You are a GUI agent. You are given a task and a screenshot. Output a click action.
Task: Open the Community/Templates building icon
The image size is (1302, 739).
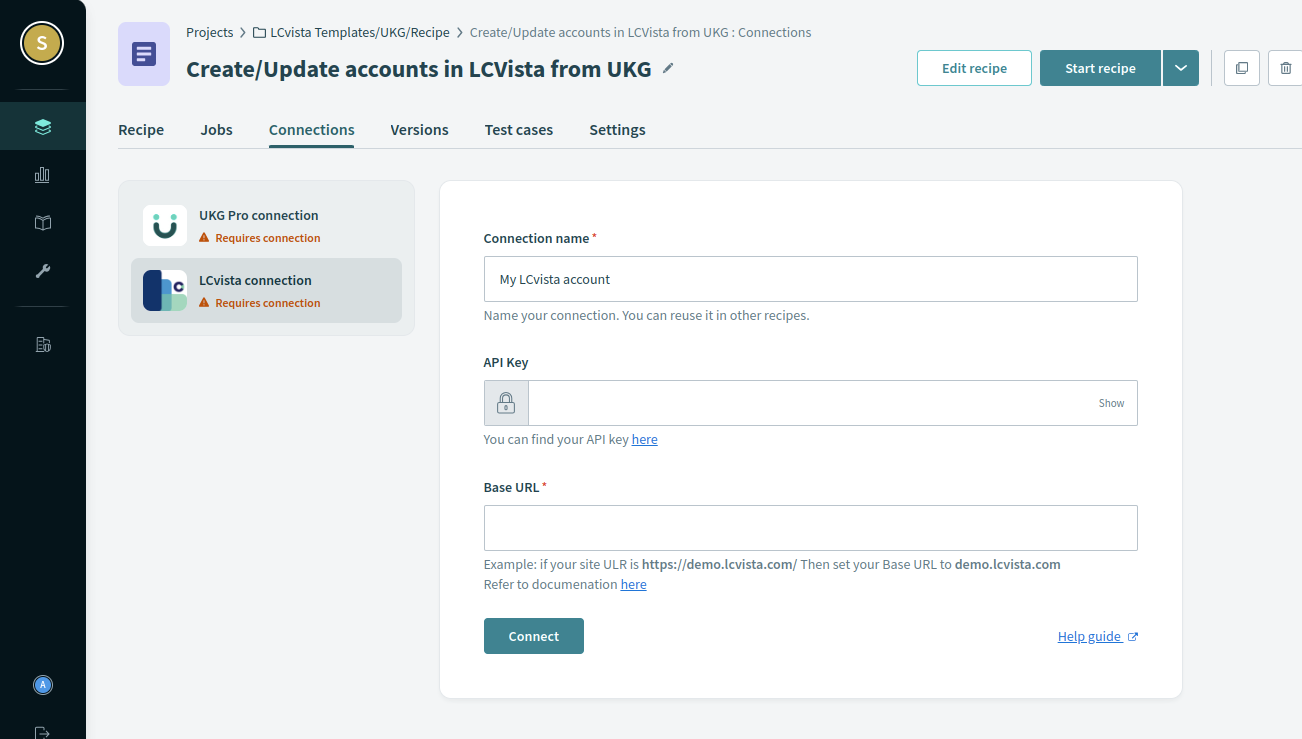(42, 343)
